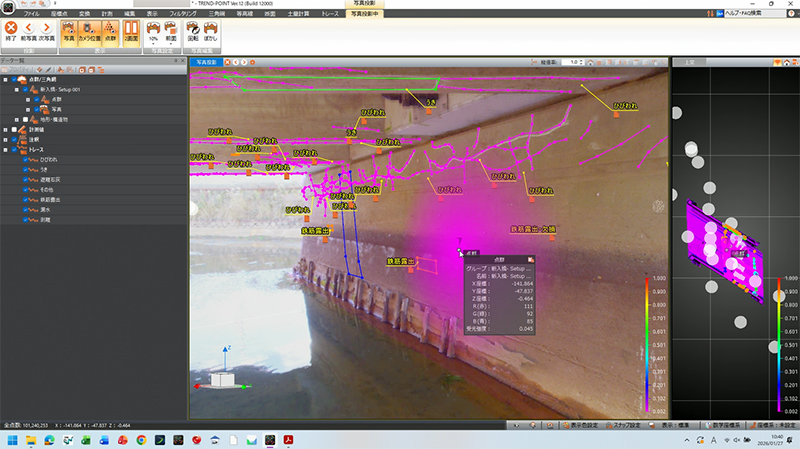This screenshot has height=449, width=800.
Task: Uncheck the 遊離石灰 trace layer checkbox
Action: [27, 179]
